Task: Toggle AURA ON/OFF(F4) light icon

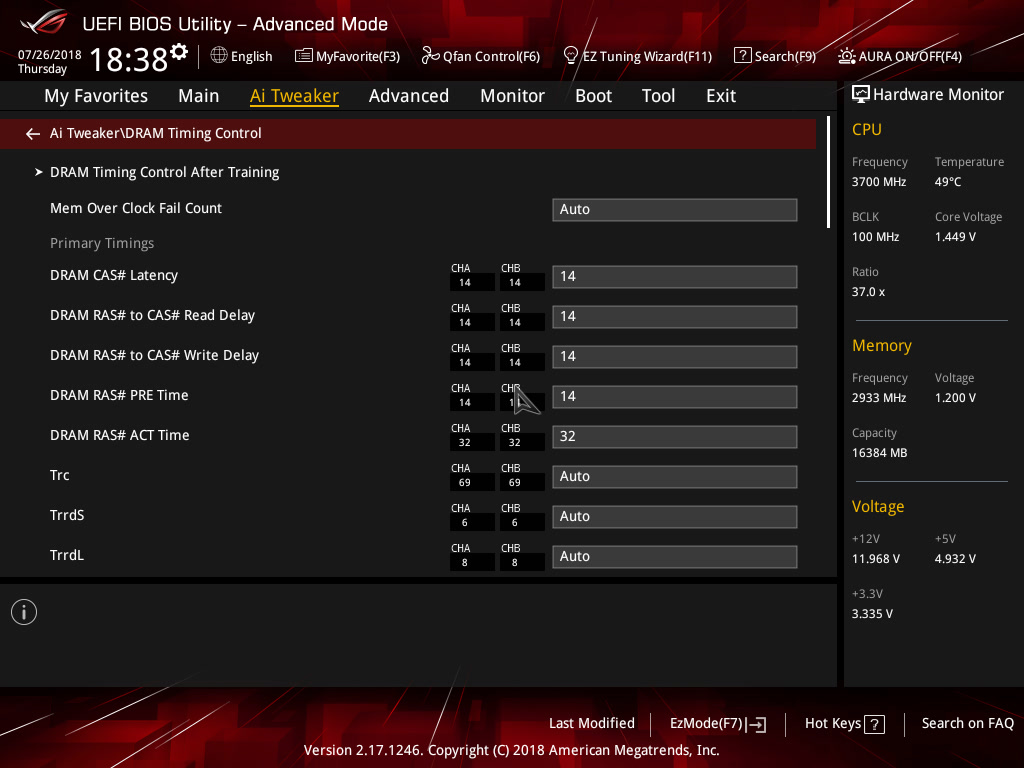Action: click(x=846, y=56)
